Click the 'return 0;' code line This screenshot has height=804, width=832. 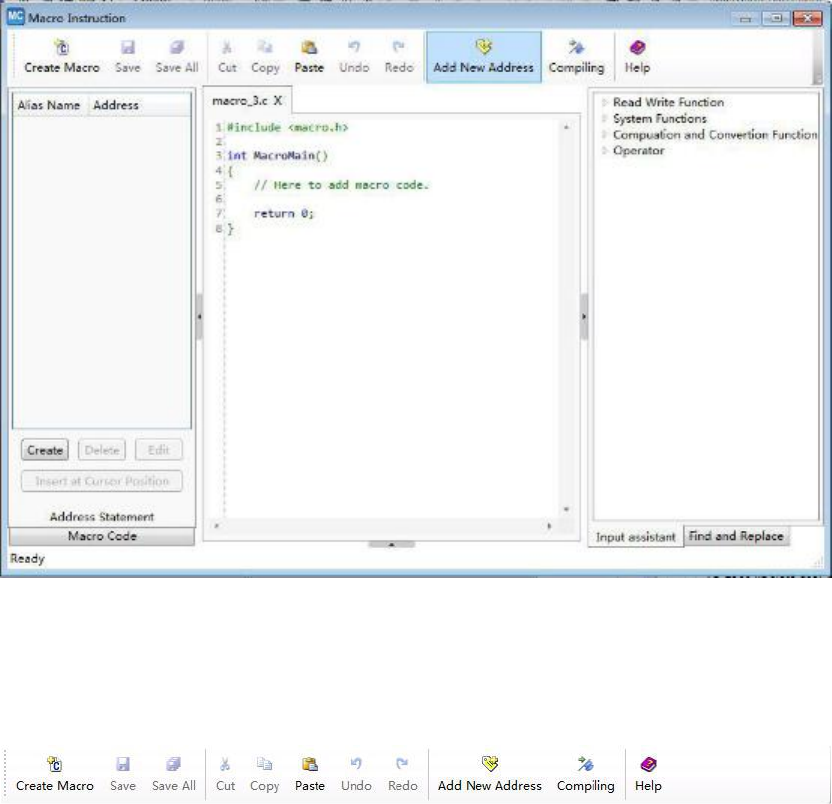[x=284, y=213]
